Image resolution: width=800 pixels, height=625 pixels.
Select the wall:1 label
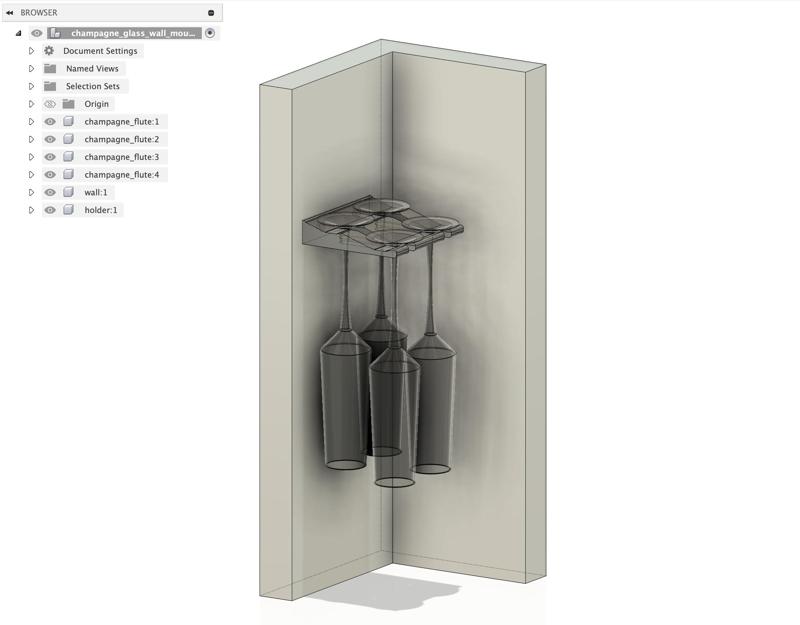[96, 192]
